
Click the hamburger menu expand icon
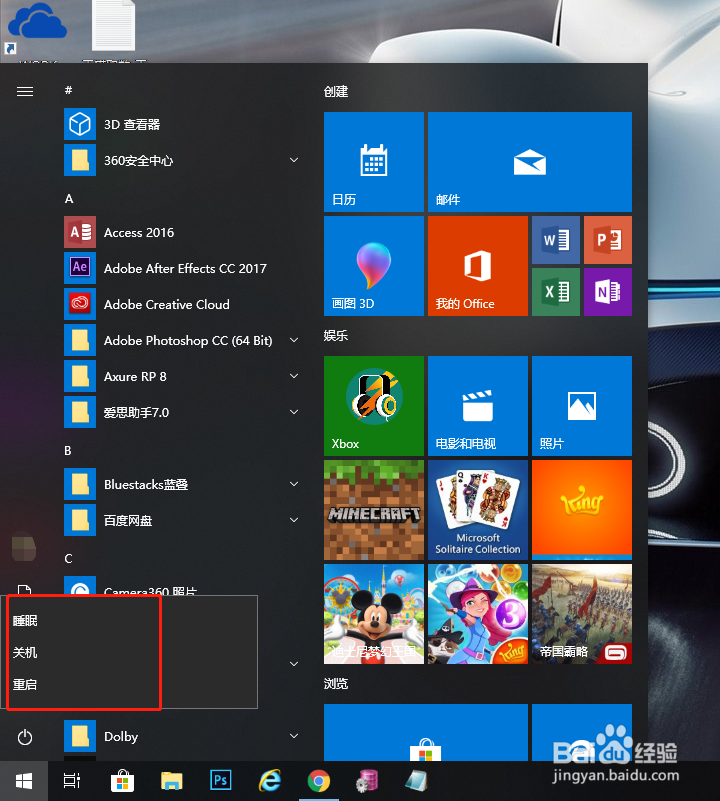[25, 91]
